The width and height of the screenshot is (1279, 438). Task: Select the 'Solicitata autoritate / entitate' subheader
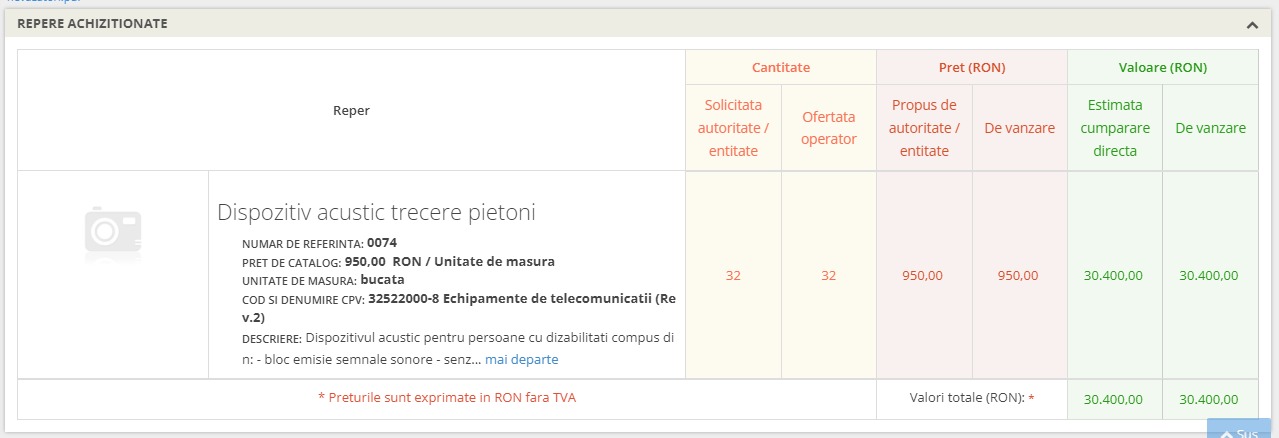[733, 128]
